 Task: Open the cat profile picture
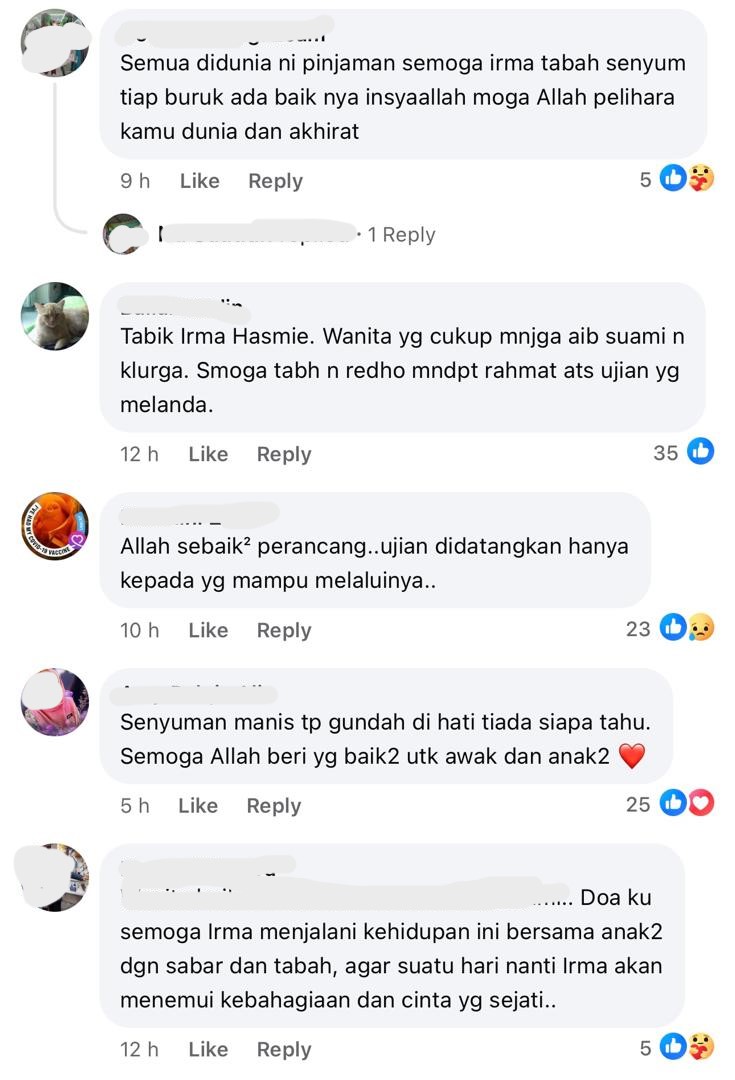coord(55,316)
